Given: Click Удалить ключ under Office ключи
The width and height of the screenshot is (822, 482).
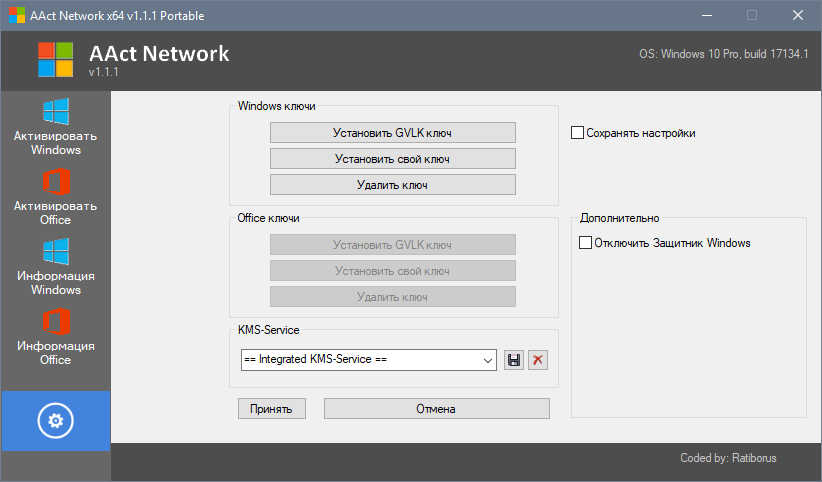Looking at the screenshot, I should coord(393,297).
